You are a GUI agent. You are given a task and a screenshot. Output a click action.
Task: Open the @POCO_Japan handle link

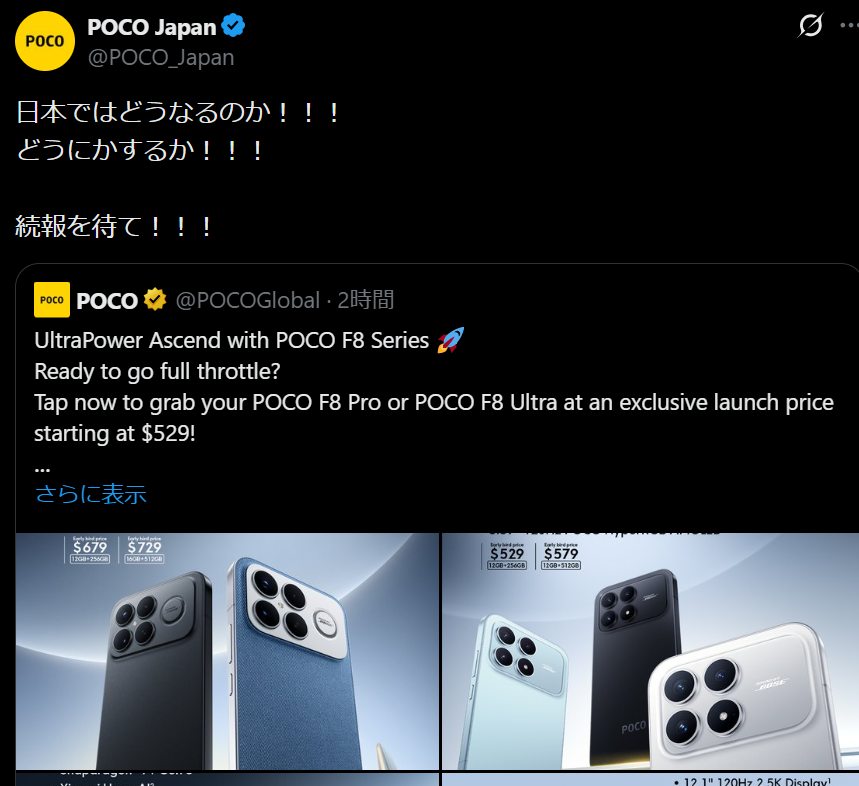coord(161,58)
